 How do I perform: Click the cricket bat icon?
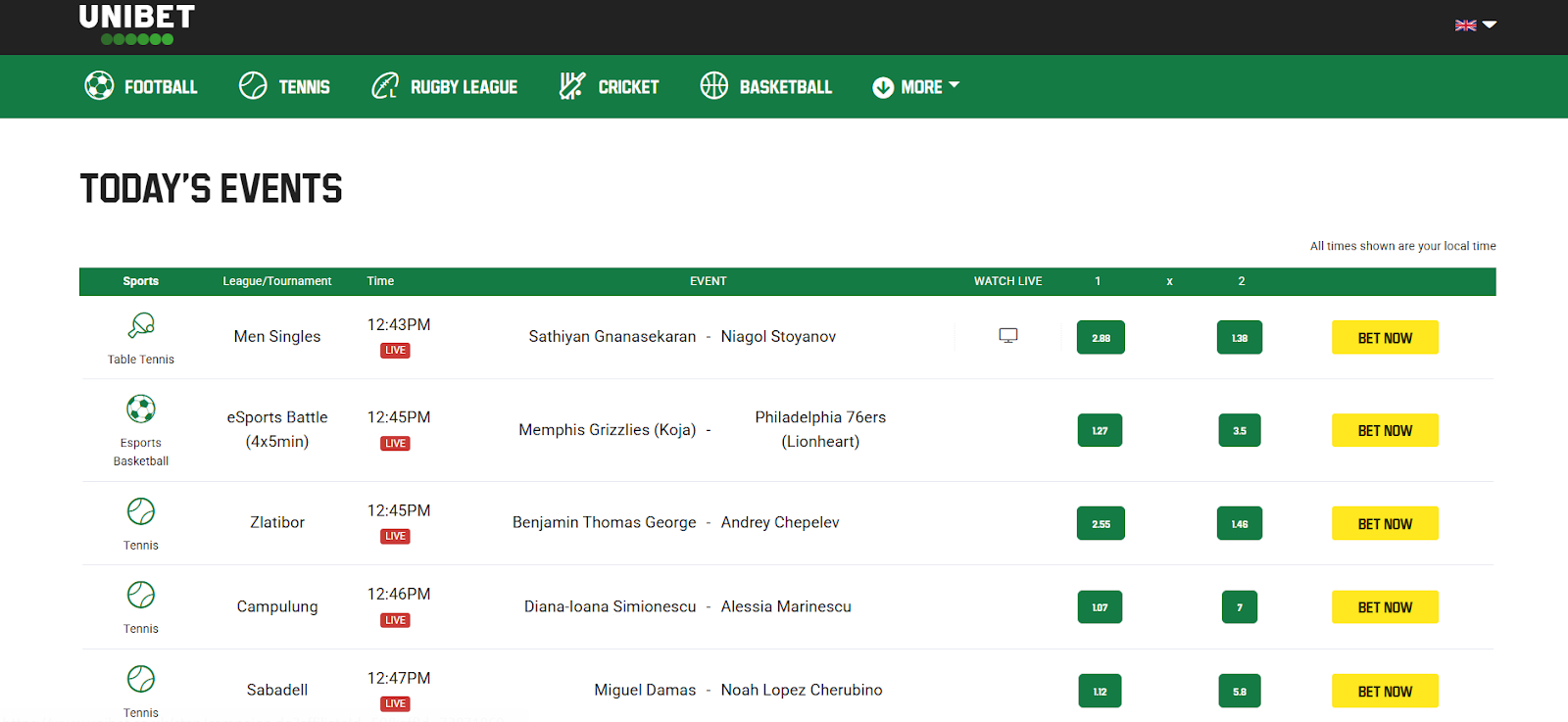click(572, 86)
